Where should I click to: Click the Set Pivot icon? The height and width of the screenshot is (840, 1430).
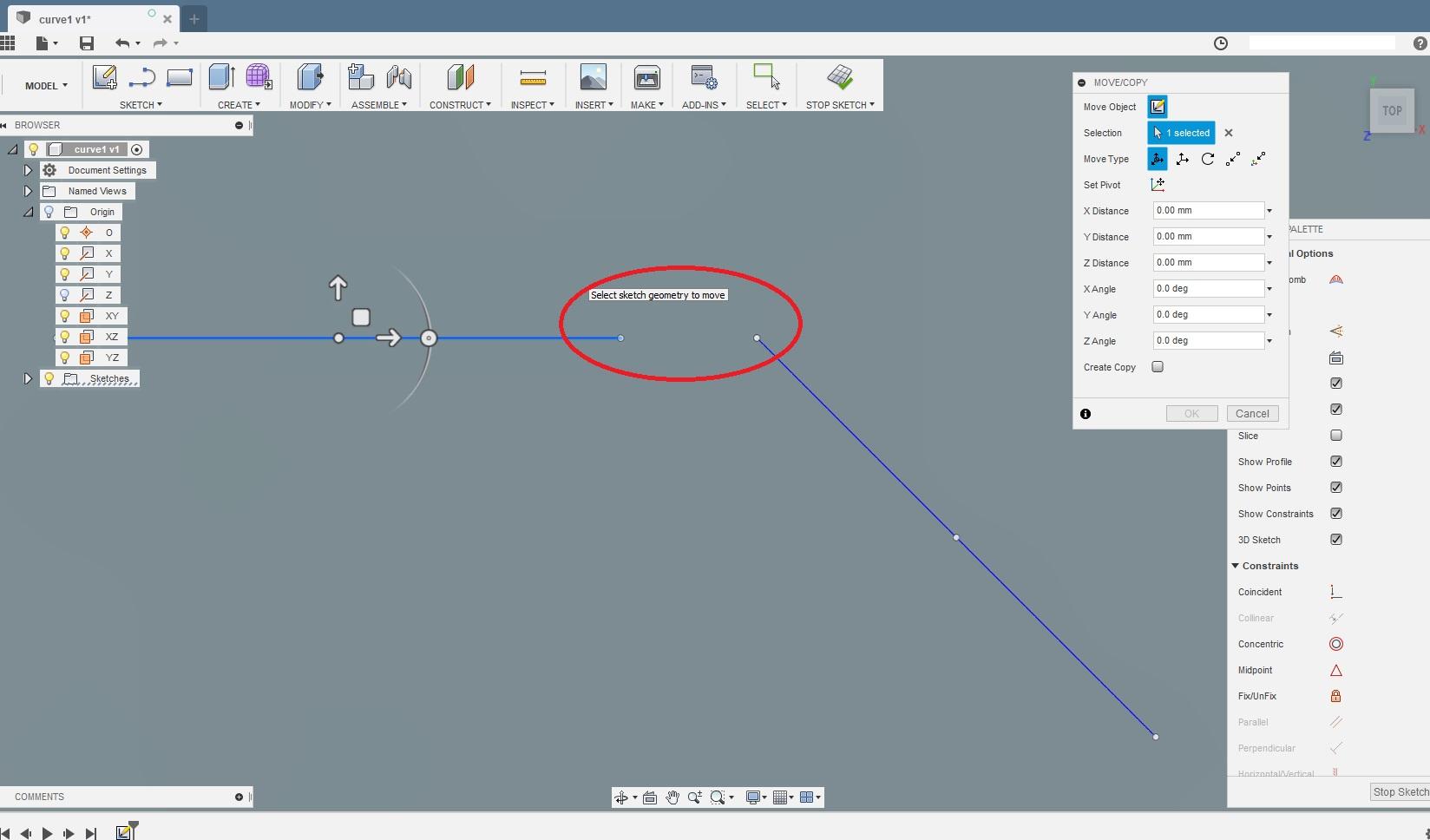[1158, 185]
